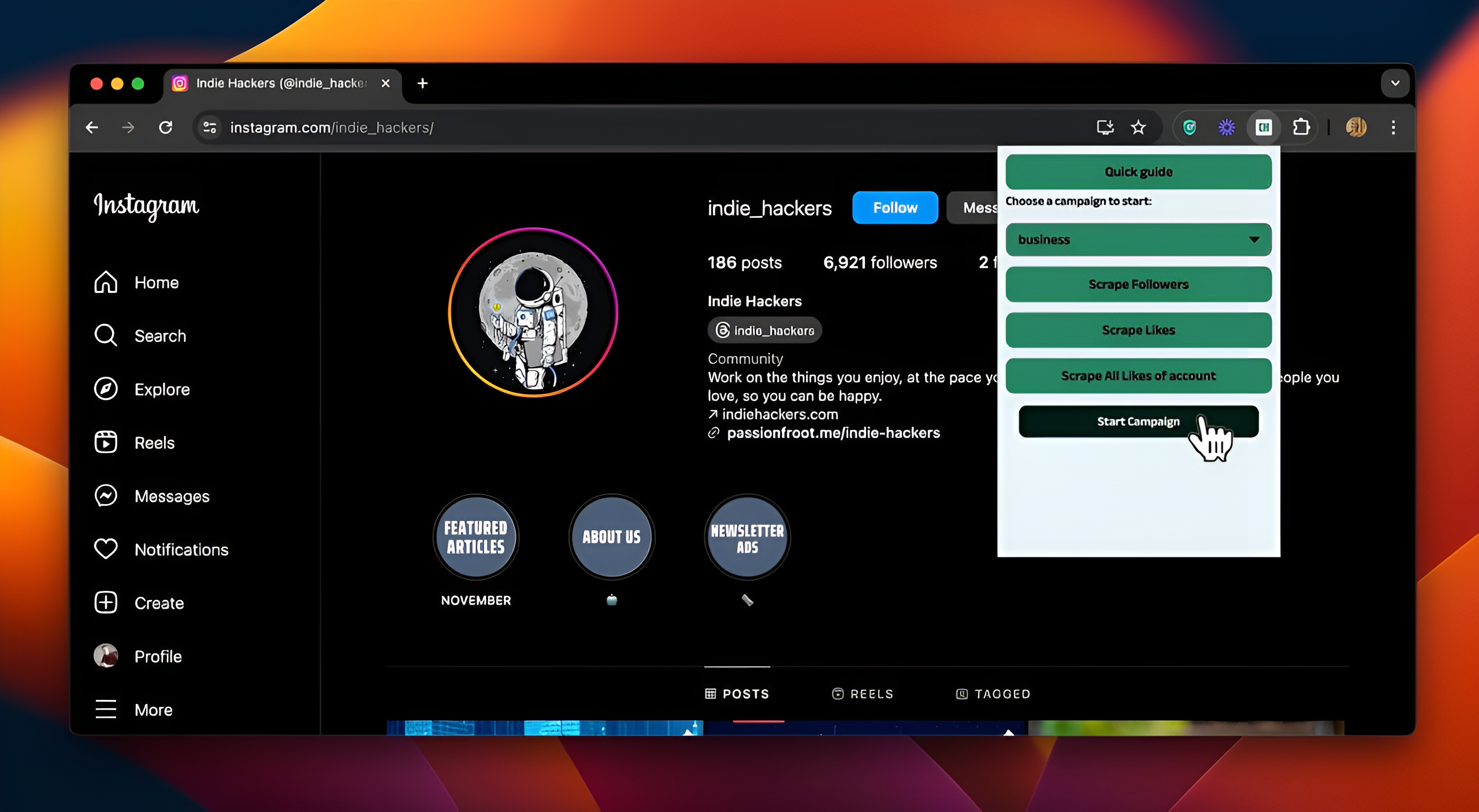Click Start Campaign button
Image resolution: width=1479 pixels, height=812 pixels.
pyautogui.click(x=1138, y=421)
